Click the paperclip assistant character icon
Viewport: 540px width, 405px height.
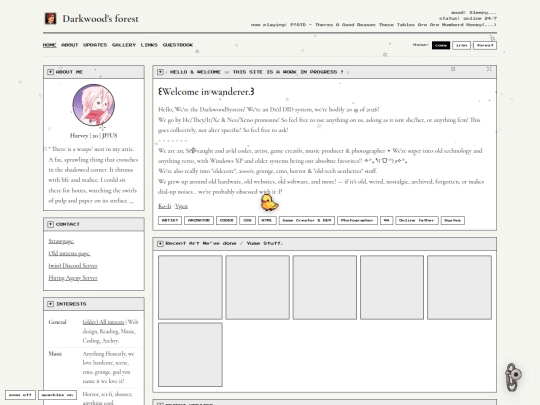[x=513, y=377]
